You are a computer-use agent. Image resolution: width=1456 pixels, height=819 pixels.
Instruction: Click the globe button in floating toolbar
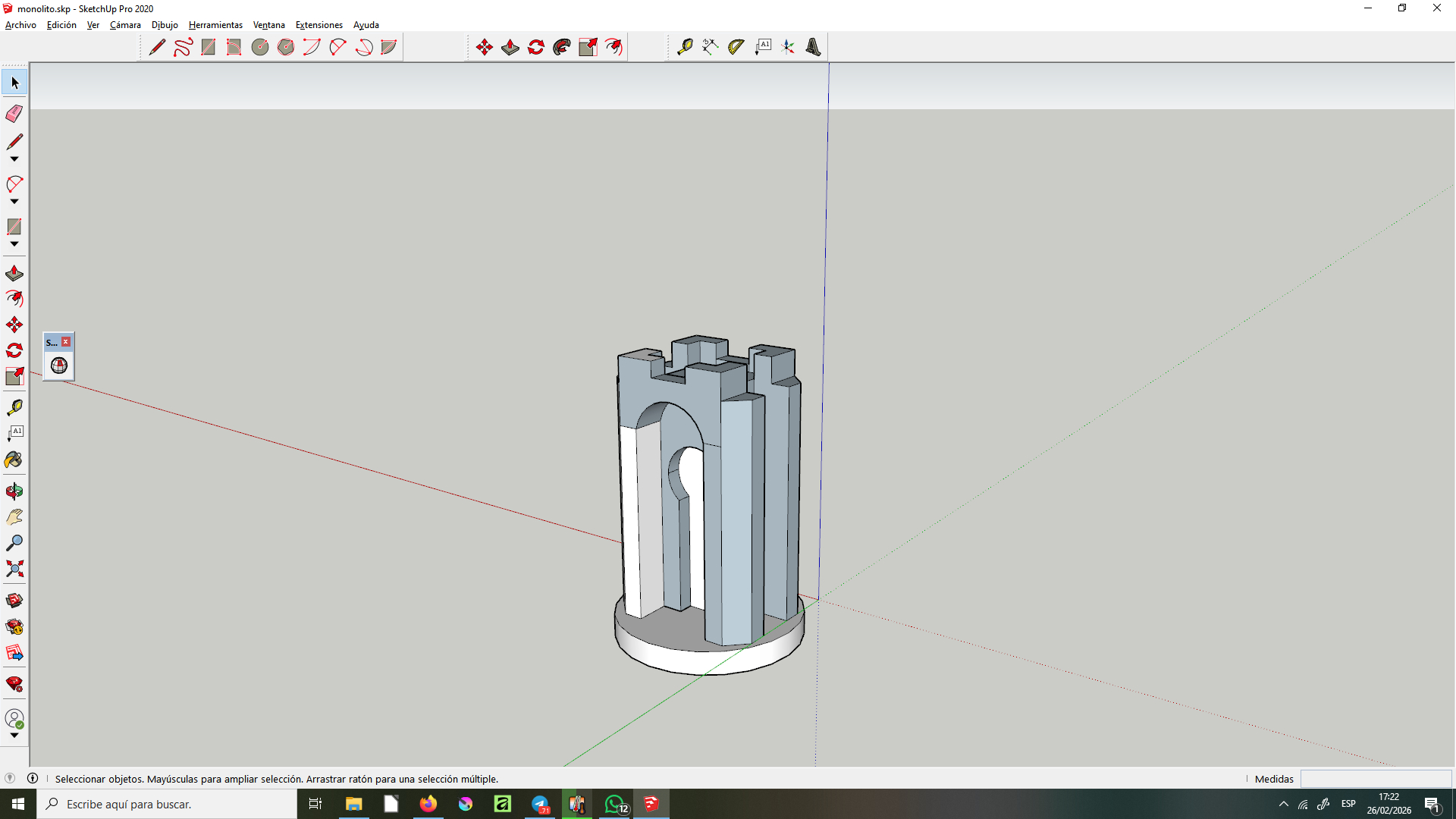click(x=59, y=366)
